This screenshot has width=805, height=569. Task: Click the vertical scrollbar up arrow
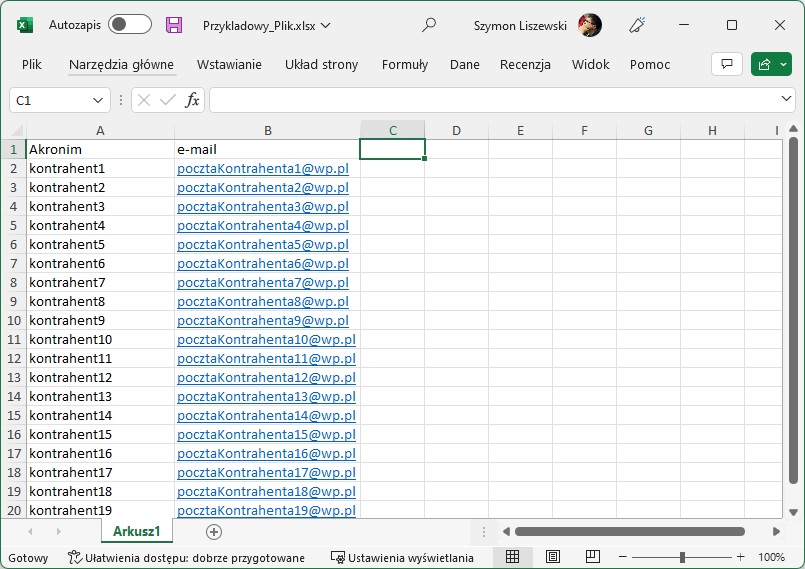[793, 128]
